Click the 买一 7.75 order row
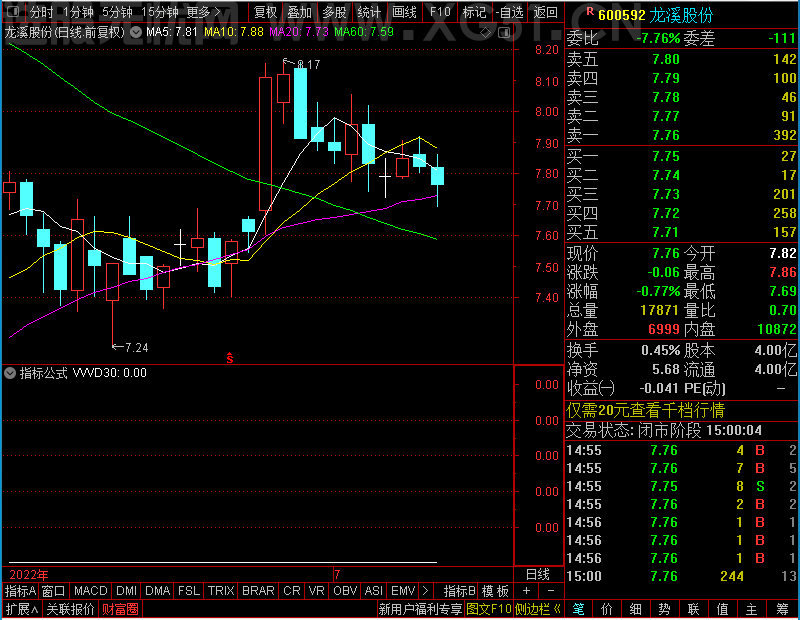The height and width of the screenshot is (620, 800). point(682,156)
